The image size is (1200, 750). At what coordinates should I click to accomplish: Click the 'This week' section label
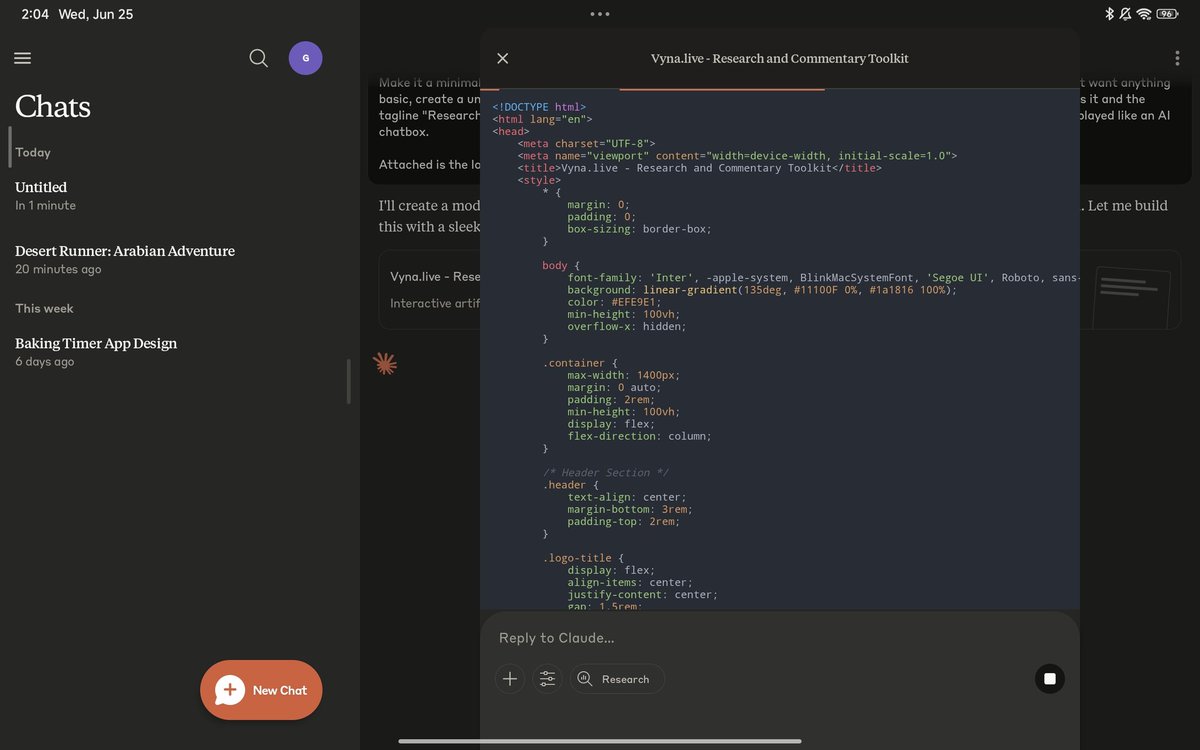[44, 308]
